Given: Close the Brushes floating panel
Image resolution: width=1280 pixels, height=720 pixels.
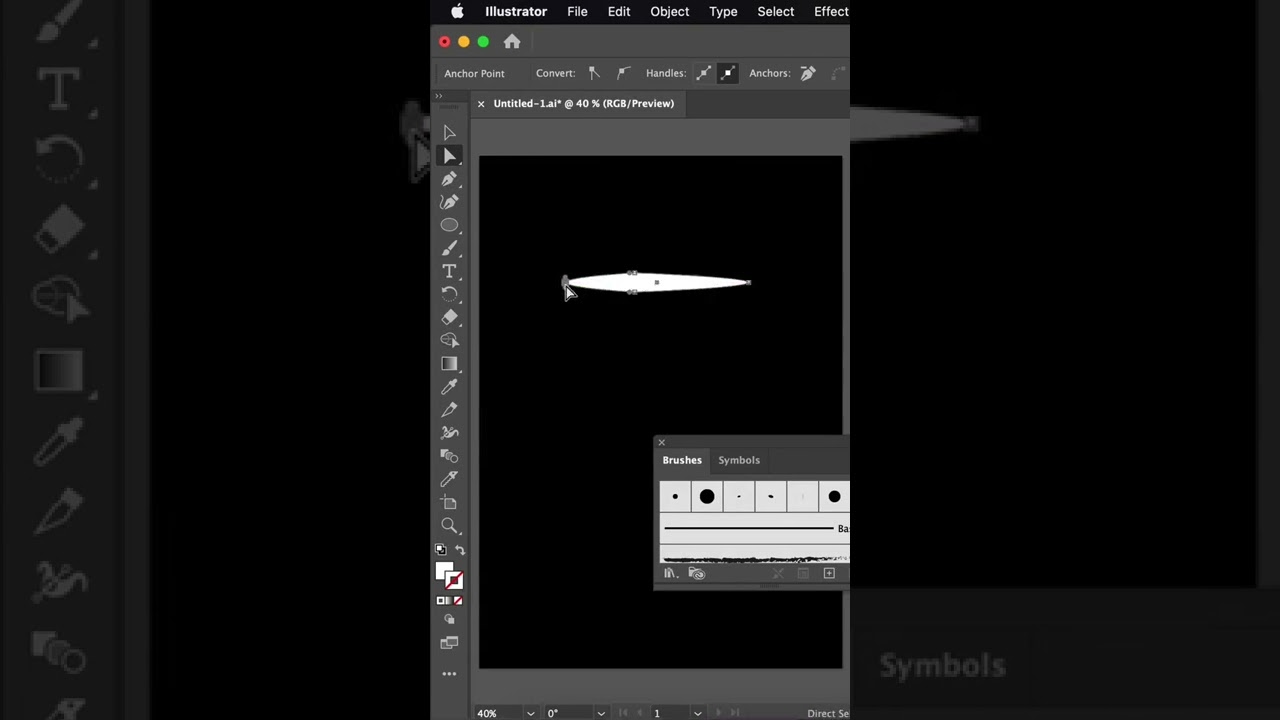Looking at the screenshot, I should pyautogui.click(x=661, y=442).
